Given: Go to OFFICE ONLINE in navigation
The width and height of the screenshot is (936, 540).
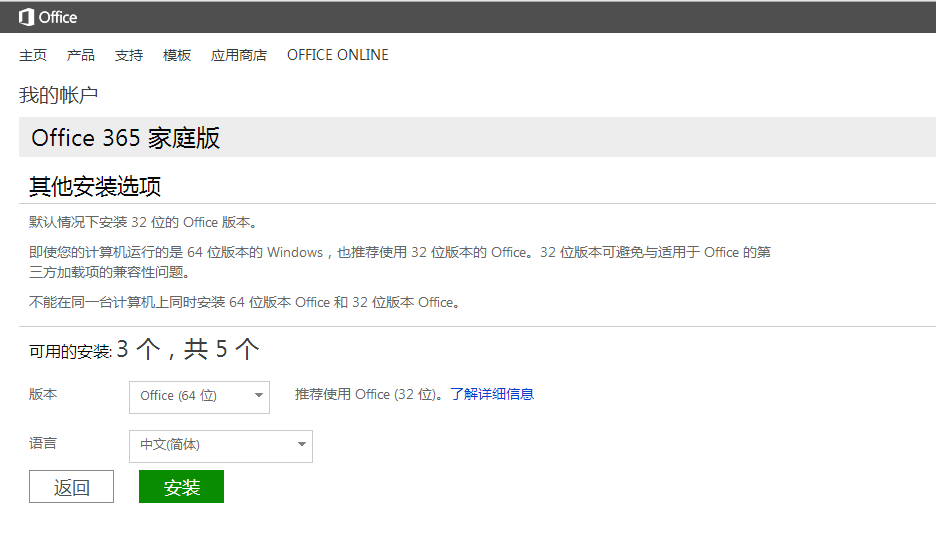Looking at the screenshot, I should click(338, 55).
